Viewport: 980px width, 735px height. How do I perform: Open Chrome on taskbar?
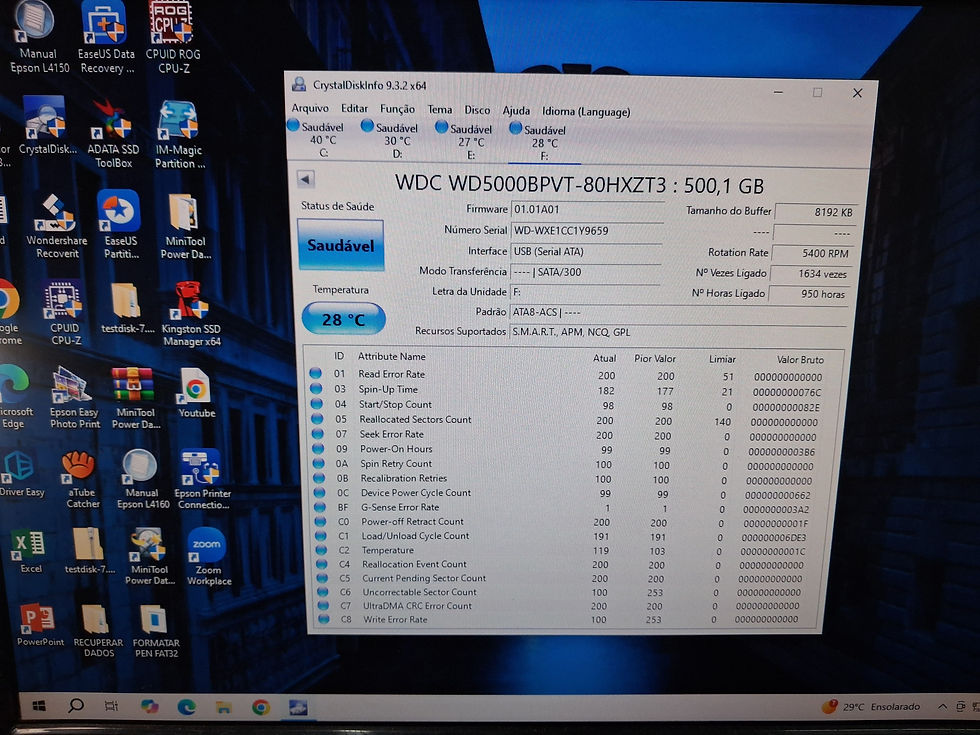coord(261,708)
